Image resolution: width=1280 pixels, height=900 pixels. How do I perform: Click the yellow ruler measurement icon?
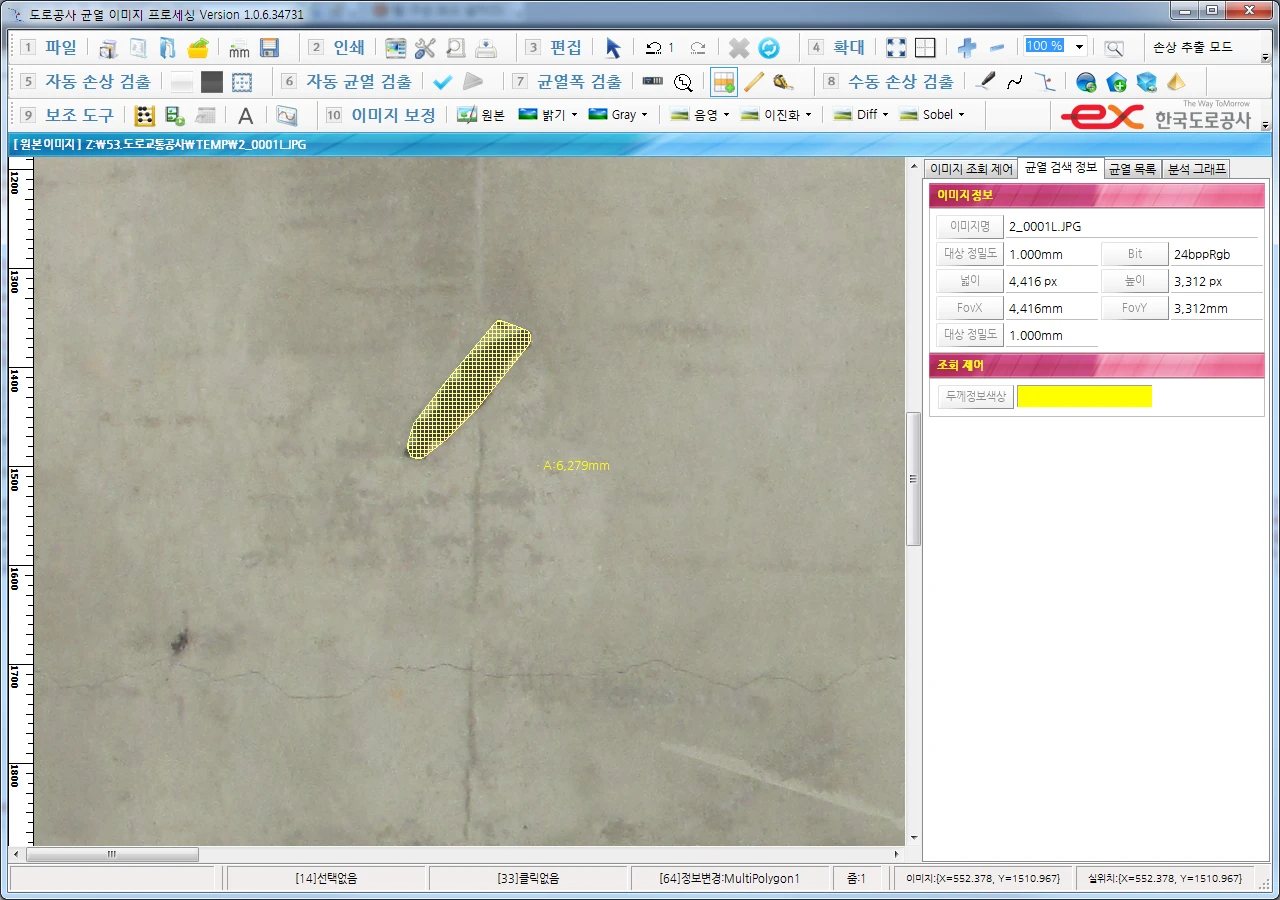point(754,82)
